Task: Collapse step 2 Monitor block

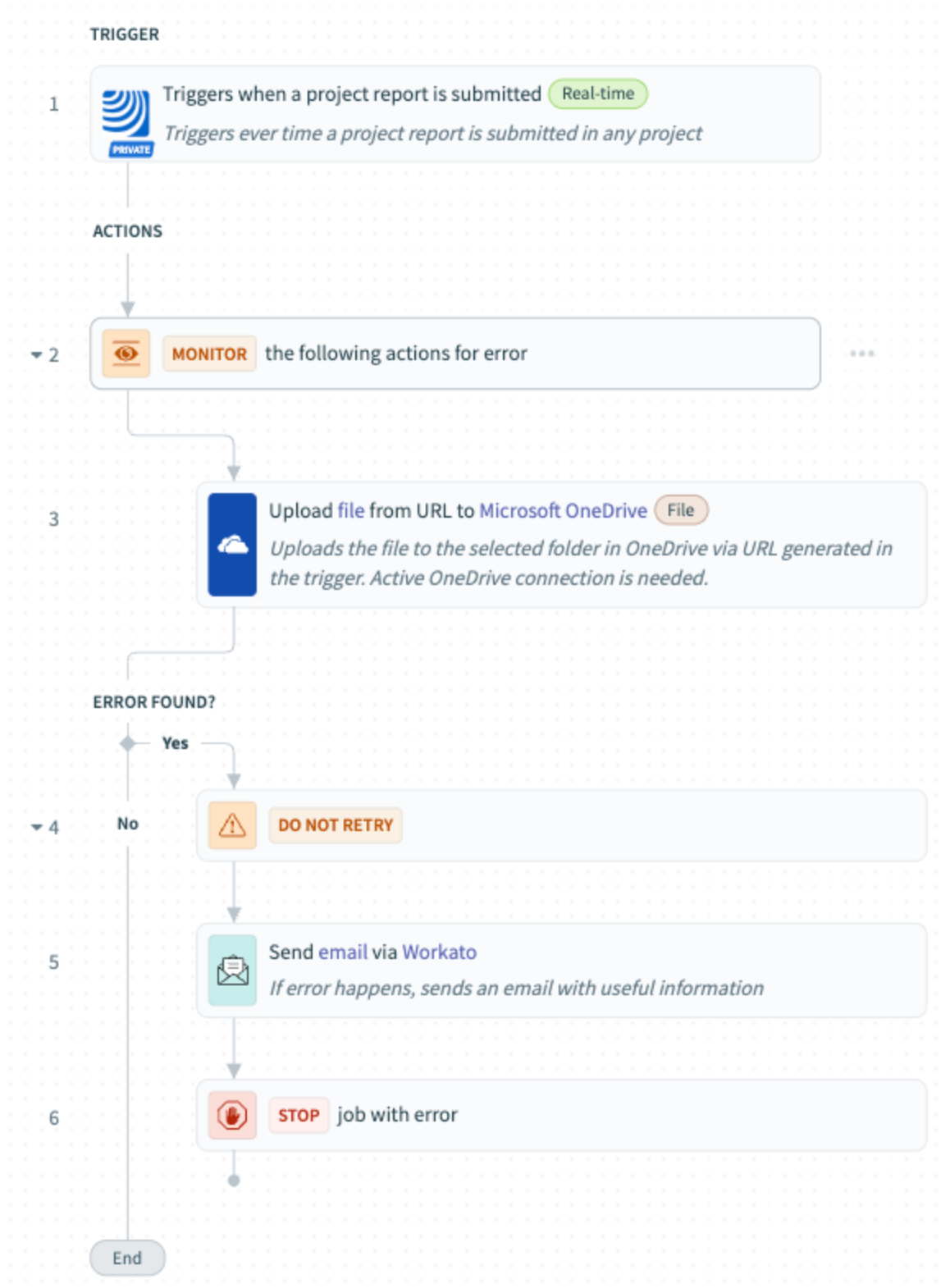Action: (37, 355)
